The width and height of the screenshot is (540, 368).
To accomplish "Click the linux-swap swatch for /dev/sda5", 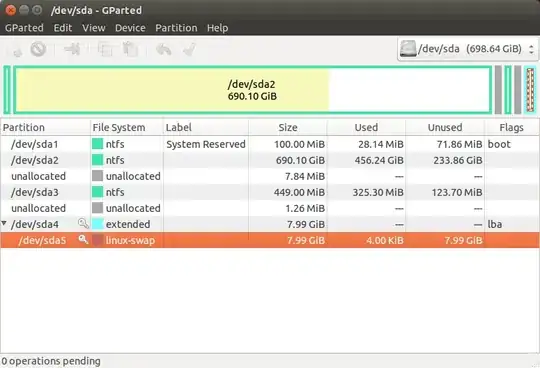I will click(97, 240).
